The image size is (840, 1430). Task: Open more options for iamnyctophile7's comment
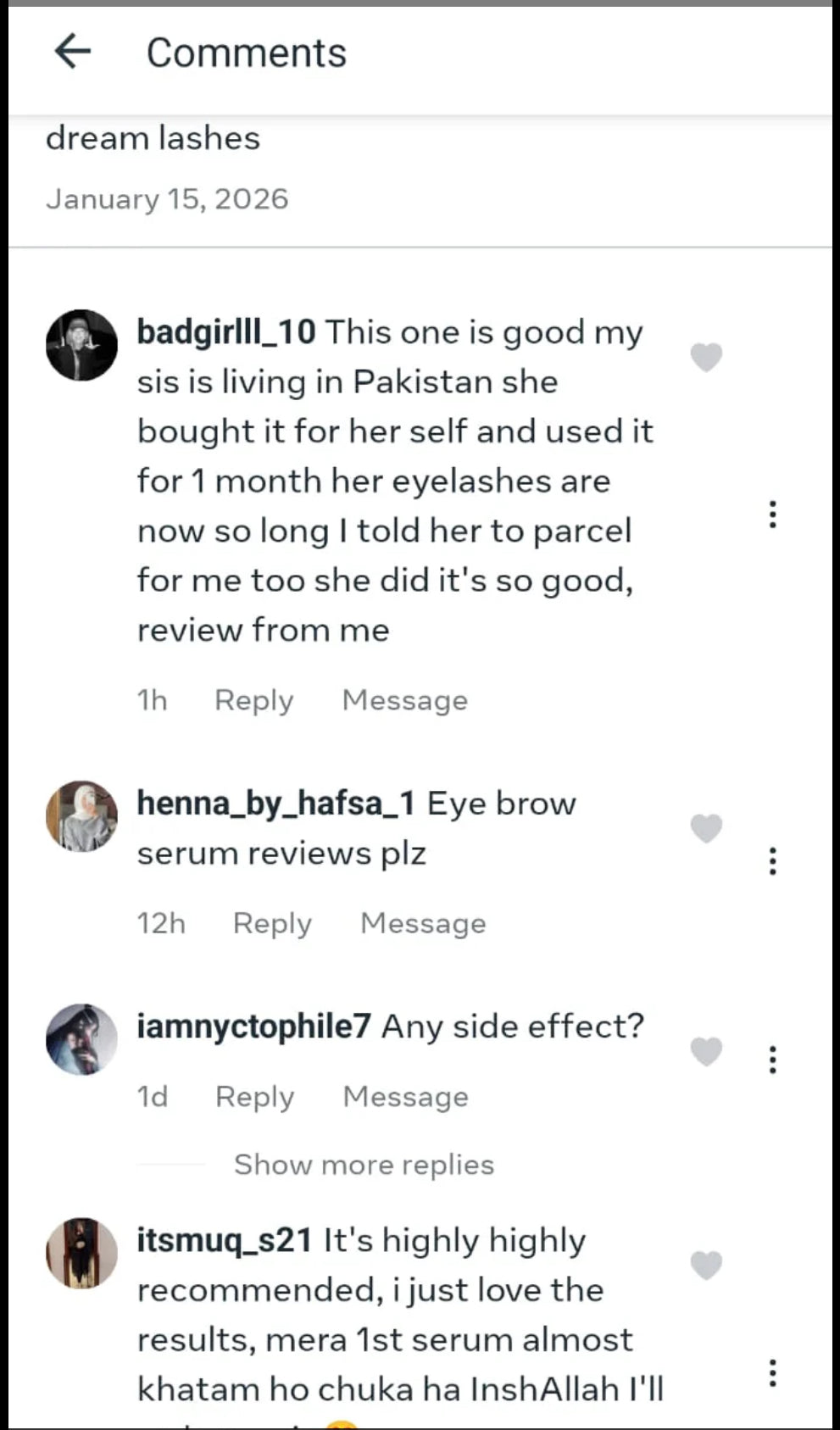pos(772,1060)
